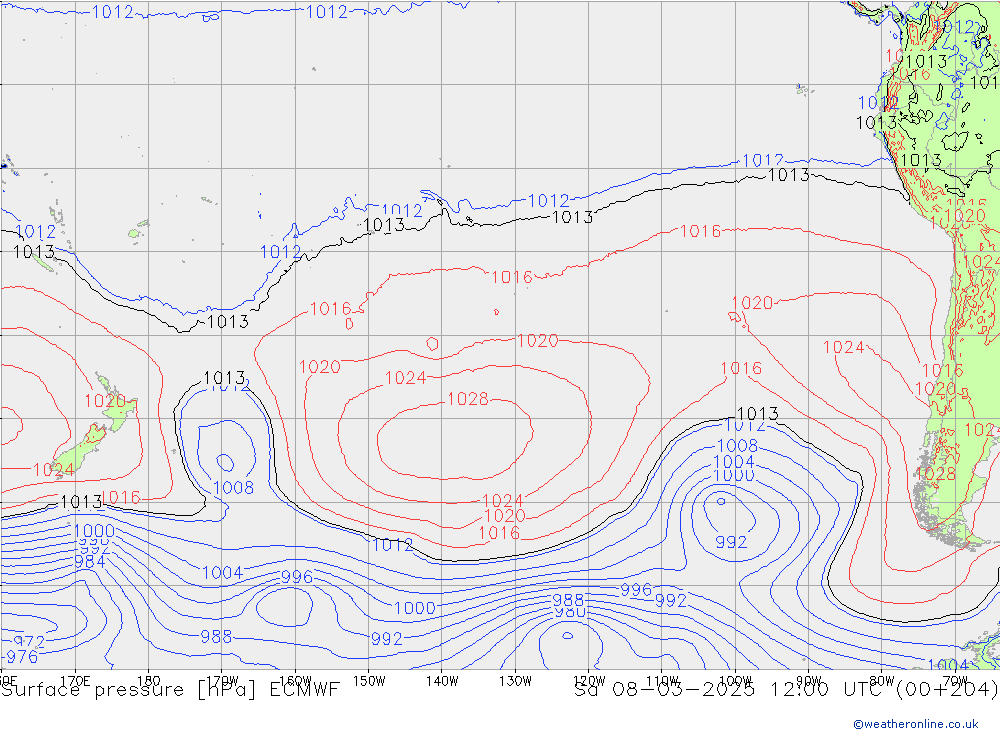
Task: Click the 996 label above the closed low near 160W
Action: coord(297,577)
